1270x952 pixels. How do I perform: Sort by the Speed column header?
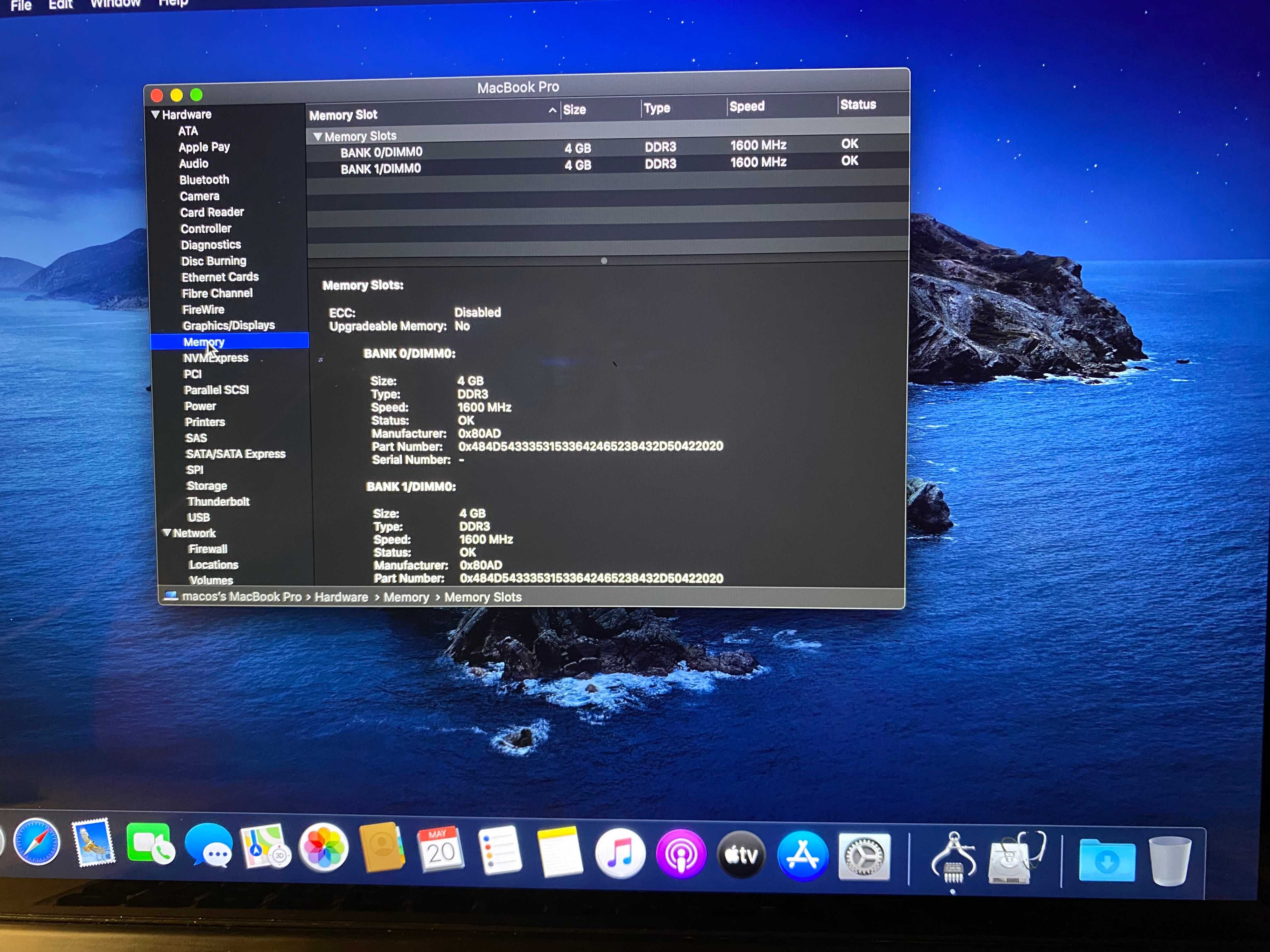point(747,107)
